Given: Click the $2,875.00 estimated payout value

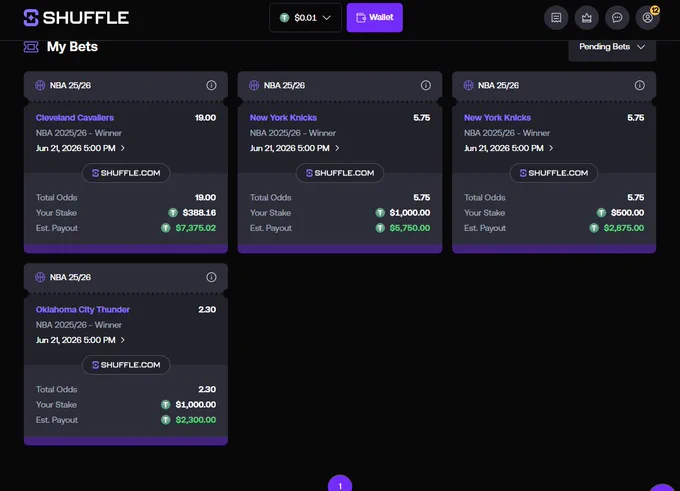Looking at the screenshot, I should point(624,228).
